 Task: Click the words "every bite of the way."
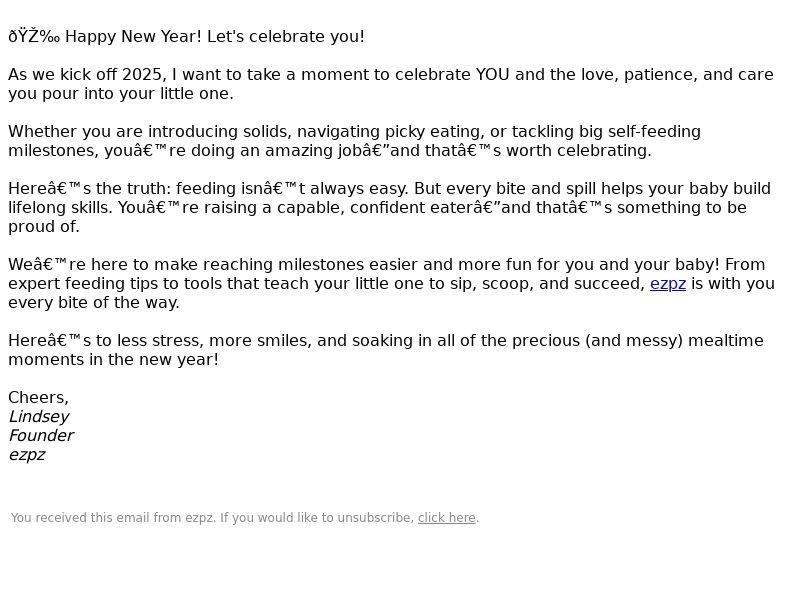[94, 303]
